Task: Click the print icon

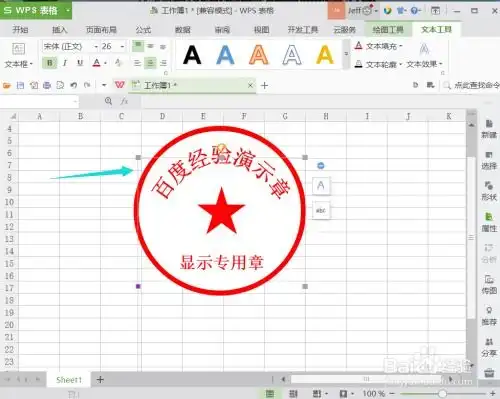Action: (47, 86)
